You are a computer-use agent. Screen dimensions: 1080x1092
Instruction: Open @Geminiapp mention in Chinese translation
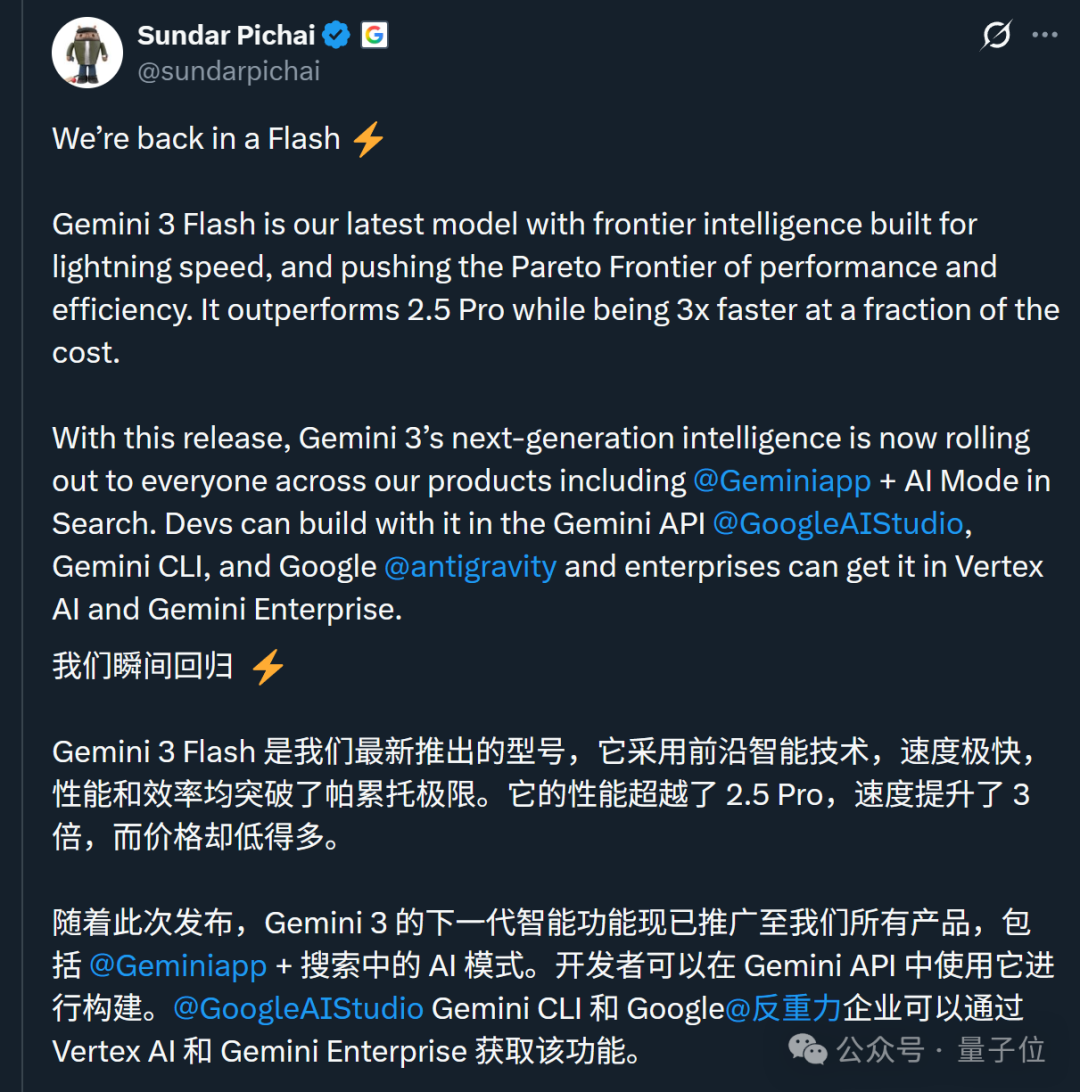tap(178, 965)
